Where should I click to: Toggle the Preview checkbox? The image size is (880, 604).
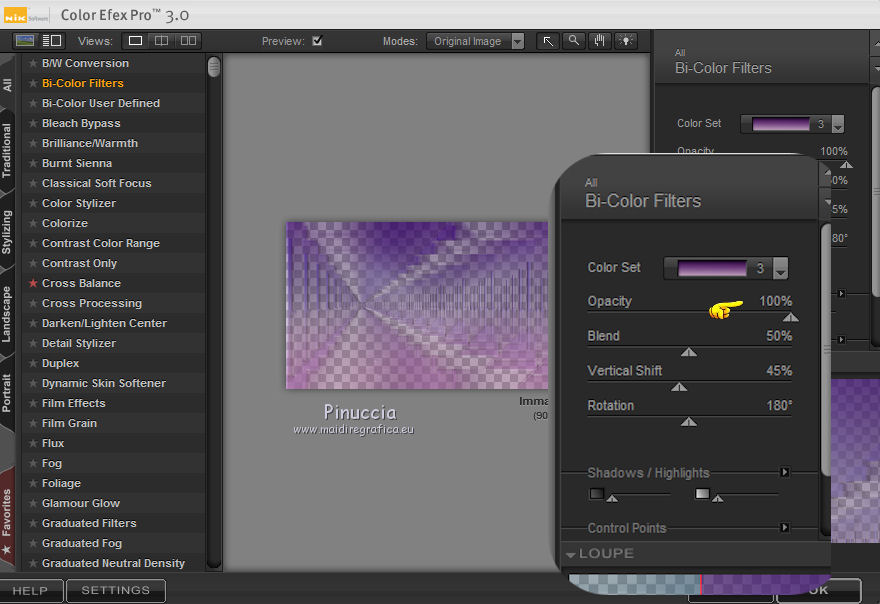[x=317, y=40]
